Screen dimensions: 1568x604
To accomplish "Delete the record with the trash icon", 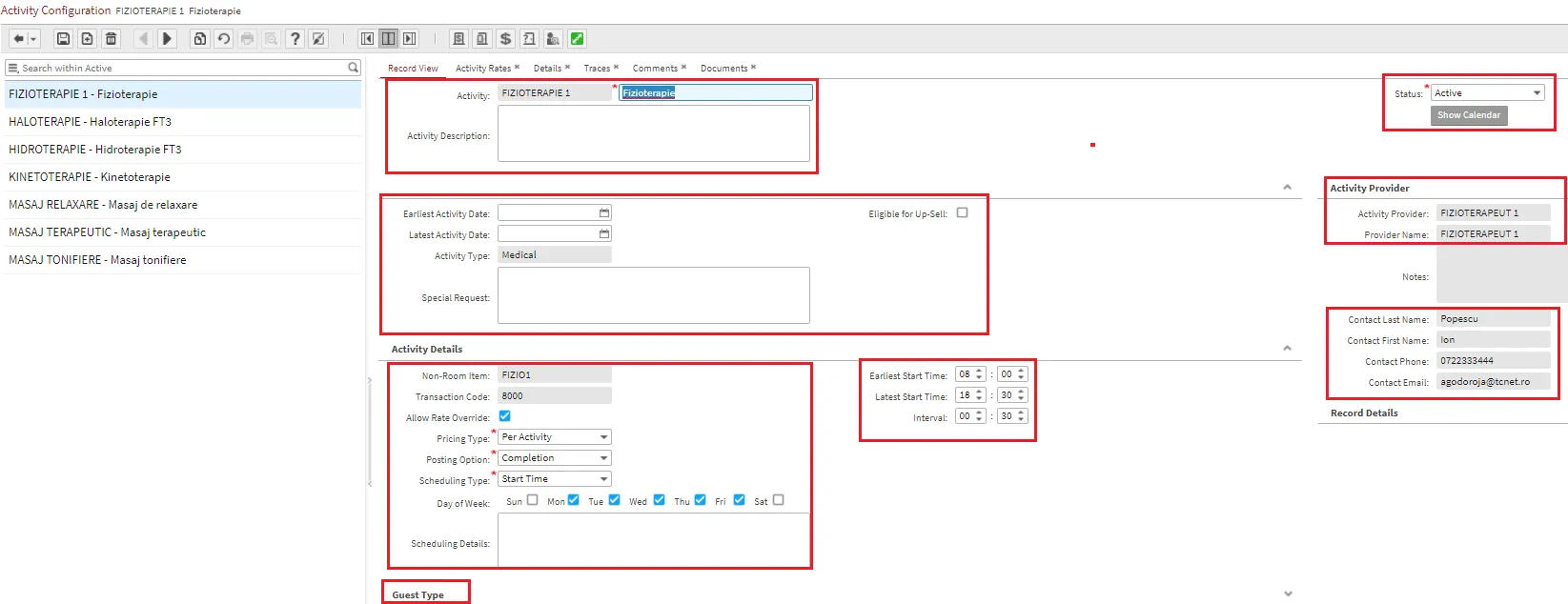I will [111, 39].
